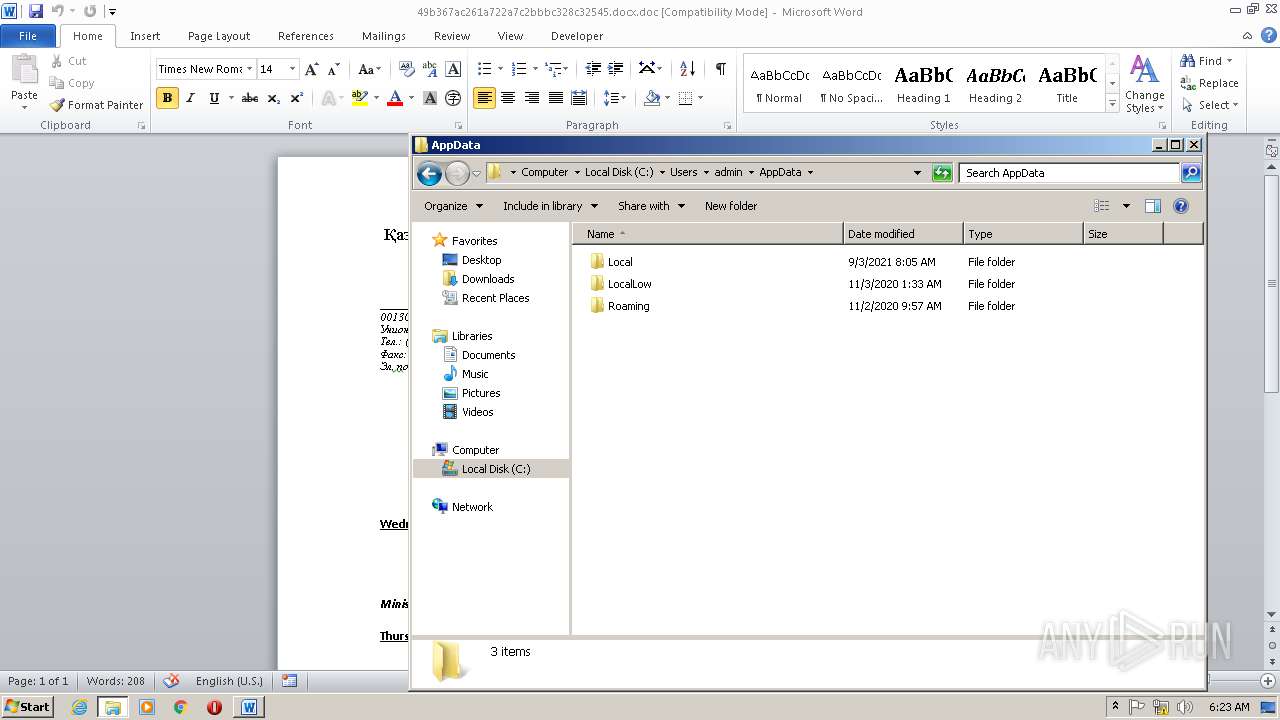Click the Decrease Indent icon

593,69
